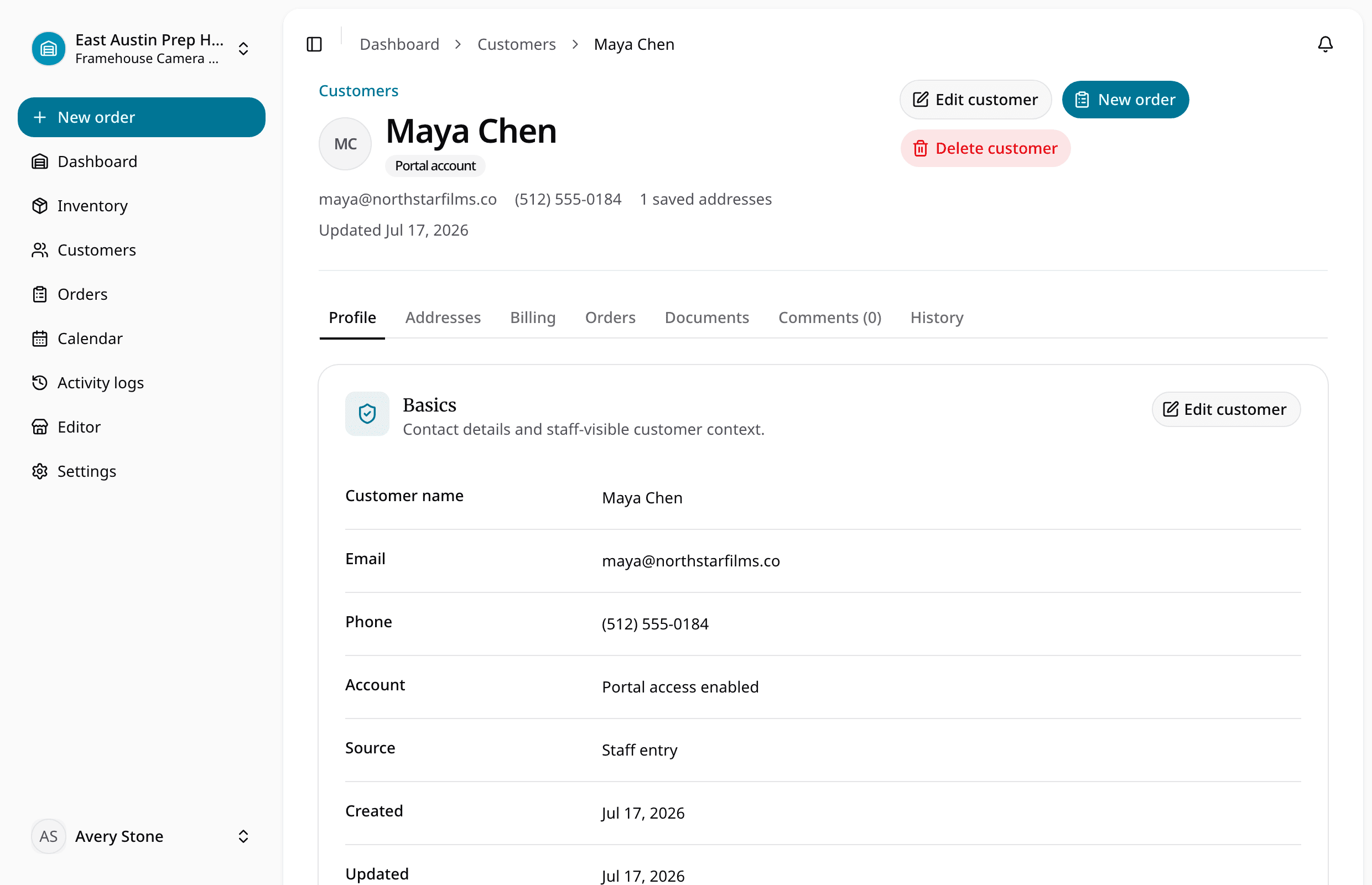
Task: Click the Activity logs history icon
Action: tap(40, 383)
